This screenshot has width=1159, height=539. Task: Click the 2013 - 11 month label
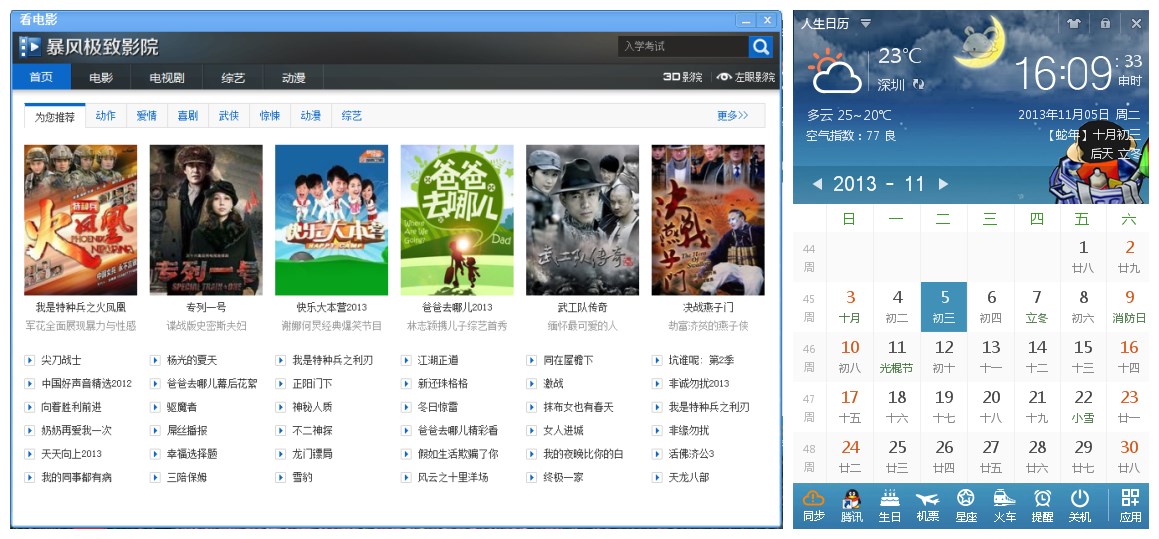pos(879,184)
